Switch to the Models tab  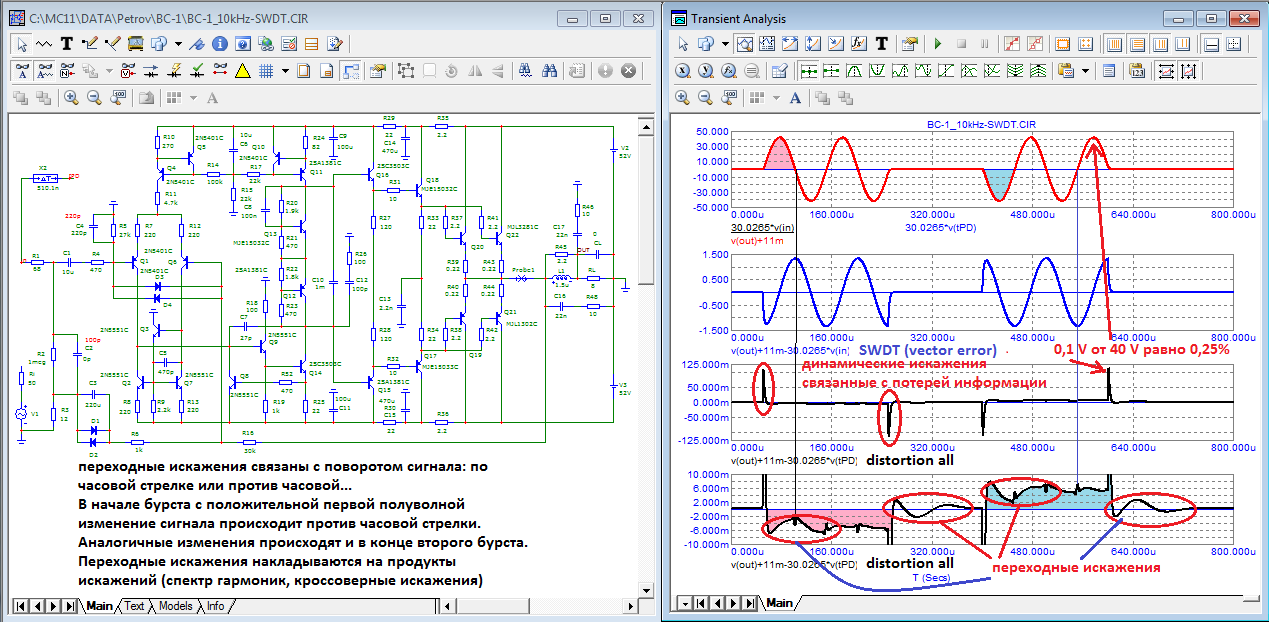(x=175, y=606)
